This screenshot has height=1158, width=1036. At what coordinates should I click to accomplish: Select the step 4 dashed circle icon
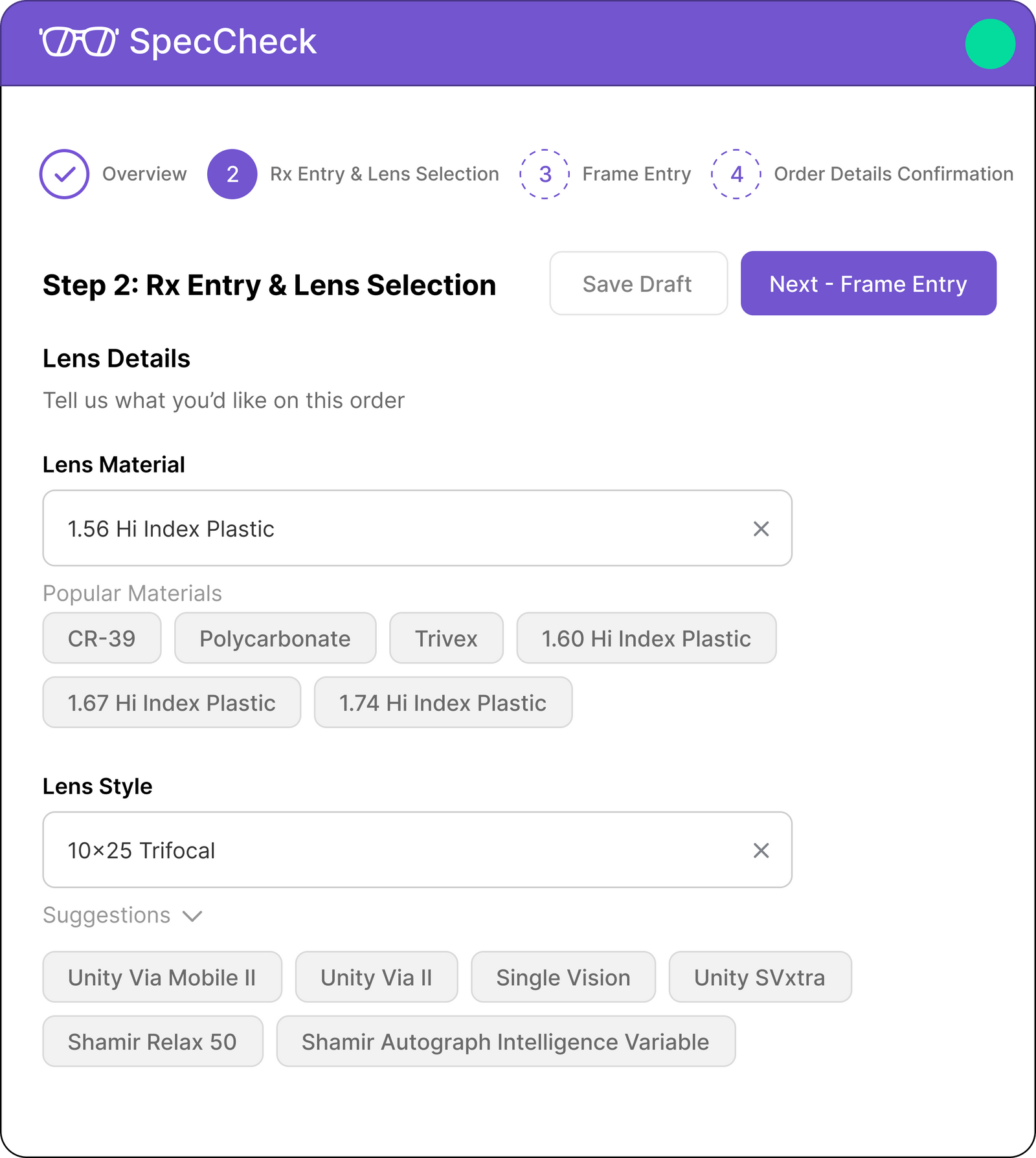[x=736, y=174]
